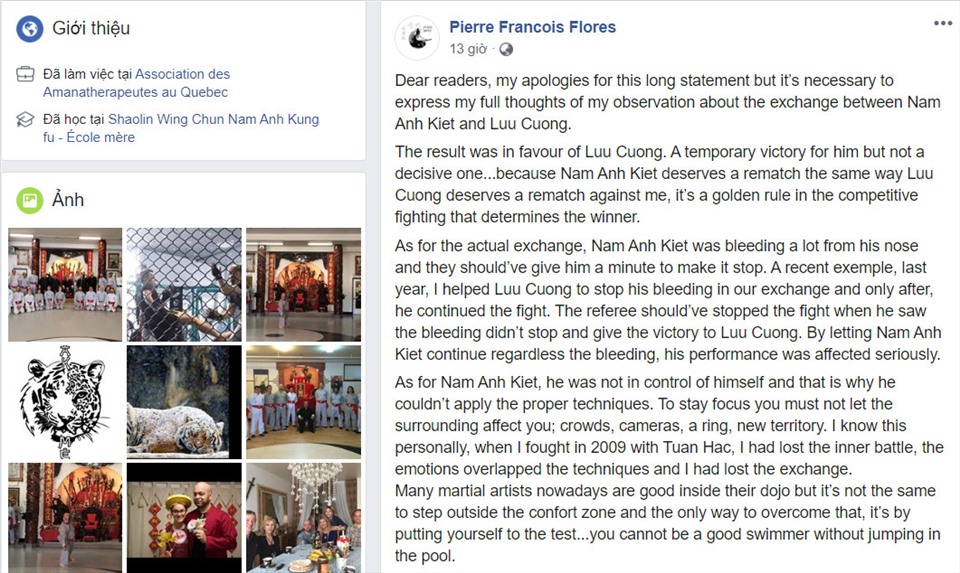Viewport: 960px width, 573px height.
Task: Open Shaolin Wing Chun Nam Anh Kung fu link
Action: click(181, 128)
